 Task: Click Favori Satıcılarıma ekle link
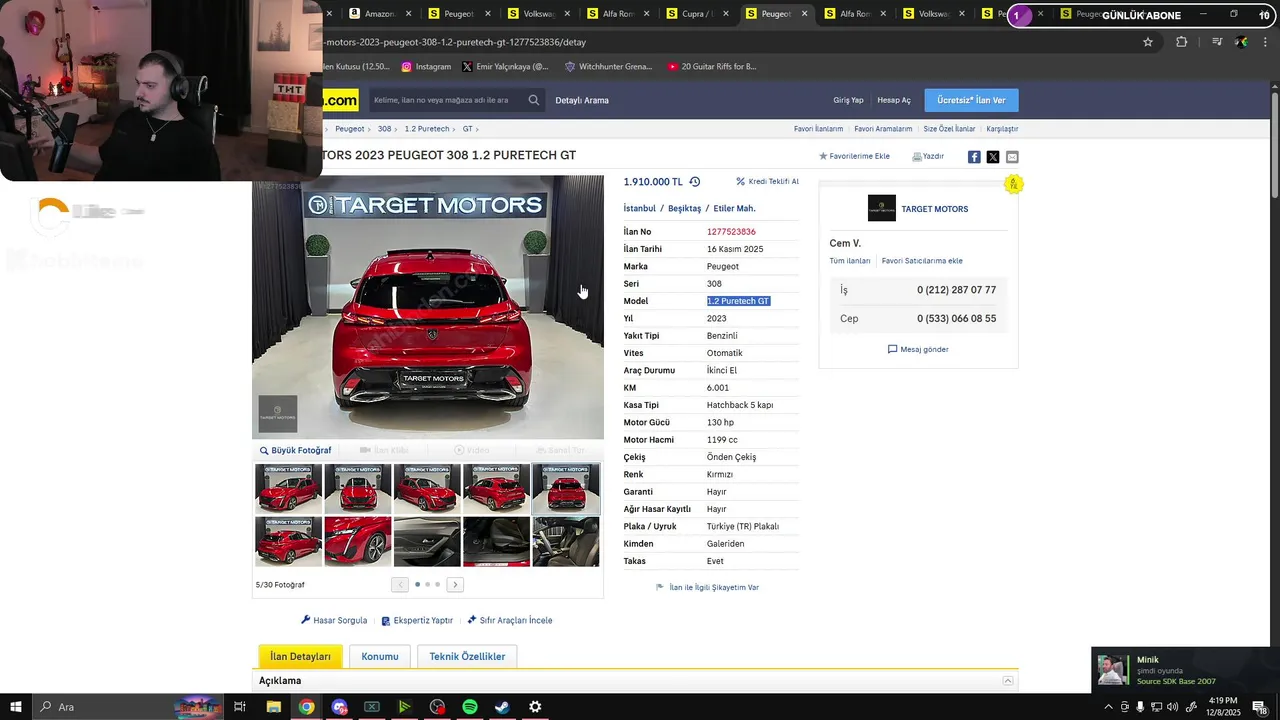(922, 261)
